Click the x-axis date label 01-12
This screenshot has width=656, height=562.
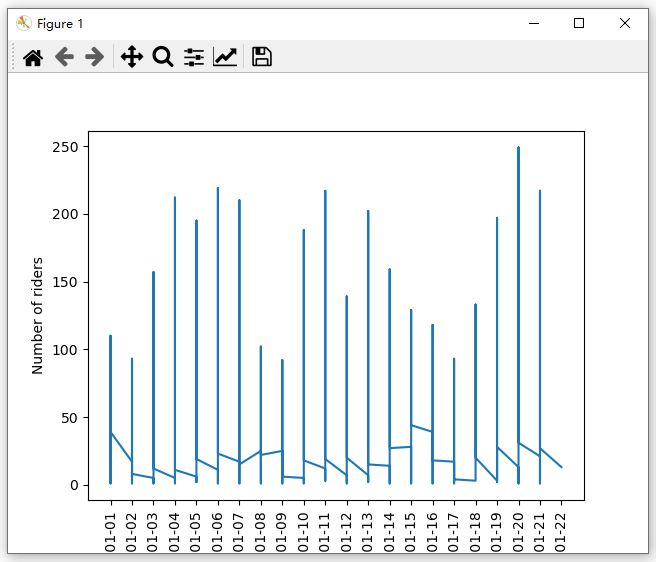coord(346,532)
